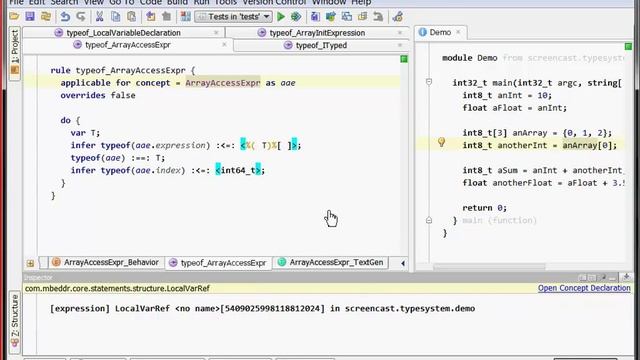Close the typeof_LocalVariableDeclaration tab

(216, 33)
